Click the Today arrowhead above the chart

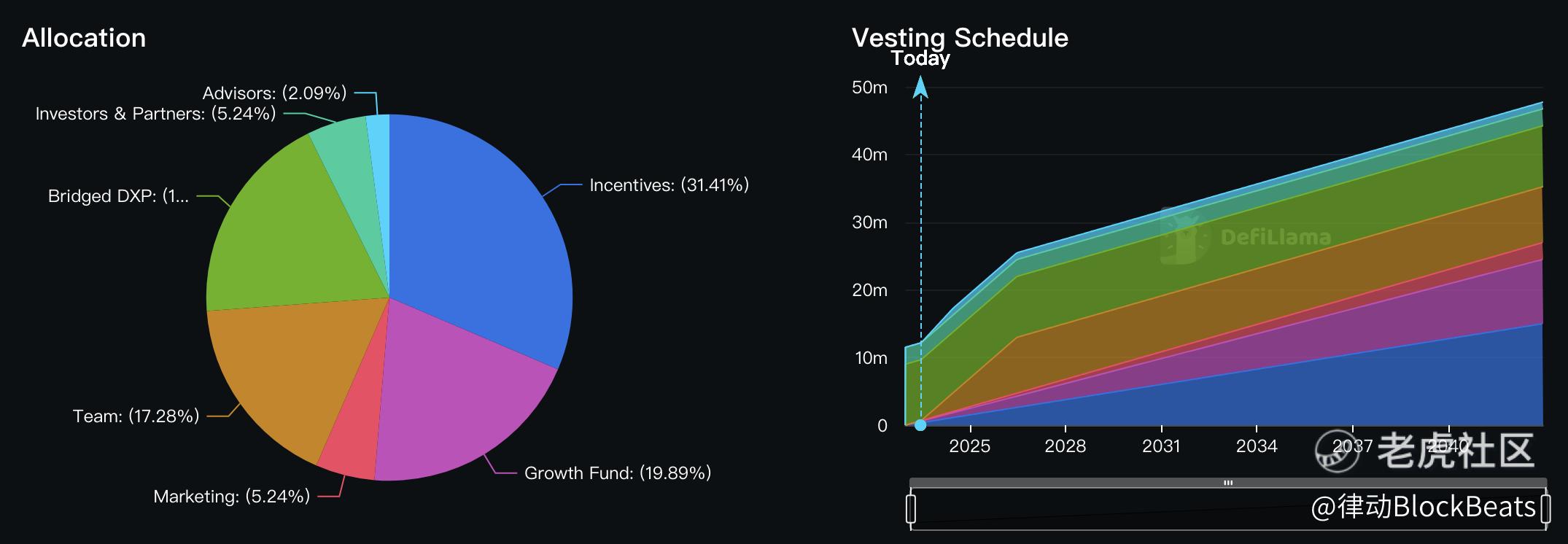[x=920, y=88]
